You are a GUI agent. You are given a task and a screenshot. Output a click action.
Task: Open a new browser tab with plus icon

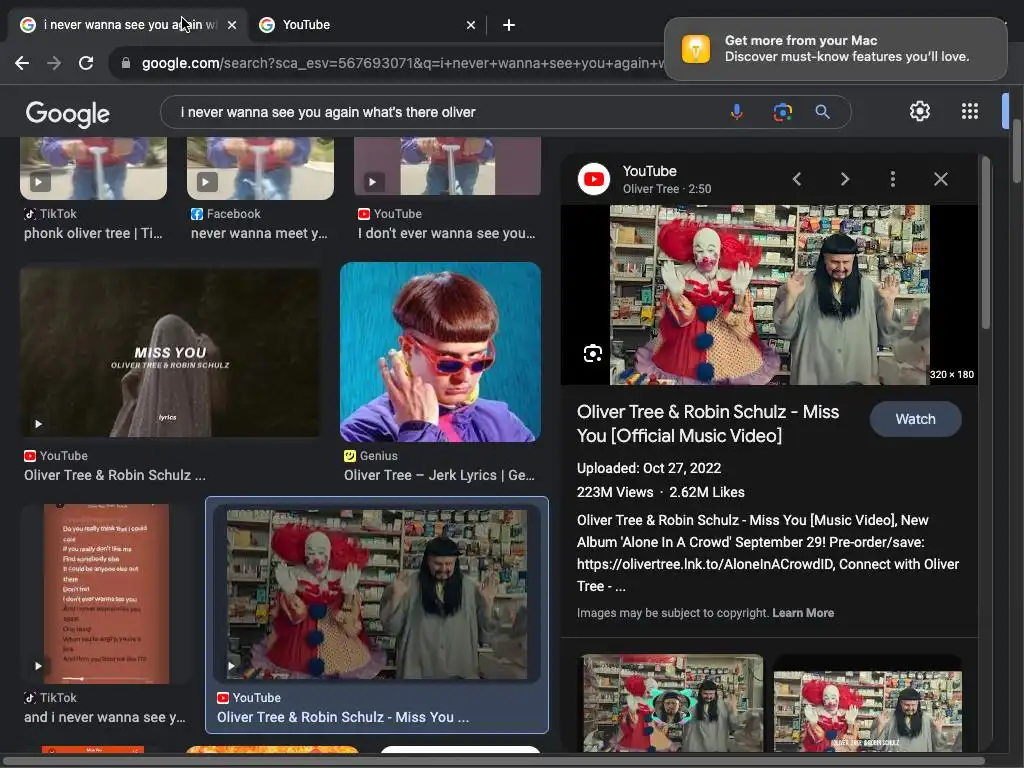(x=509, y=25)
